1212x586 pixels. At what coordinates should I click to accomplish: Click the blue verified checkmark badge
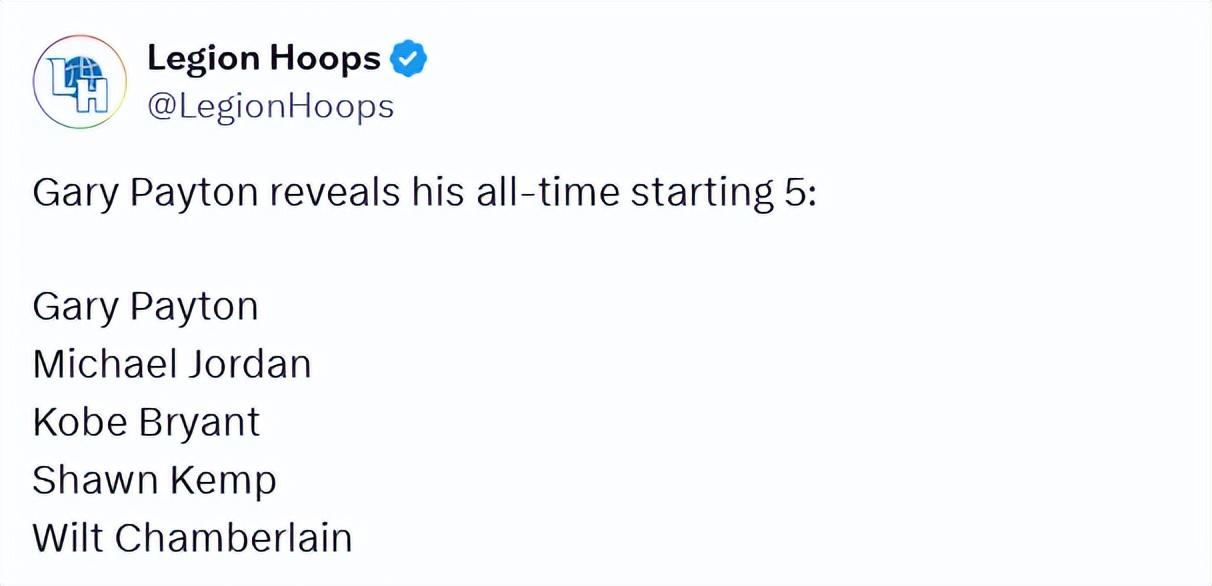click(408, 60)
